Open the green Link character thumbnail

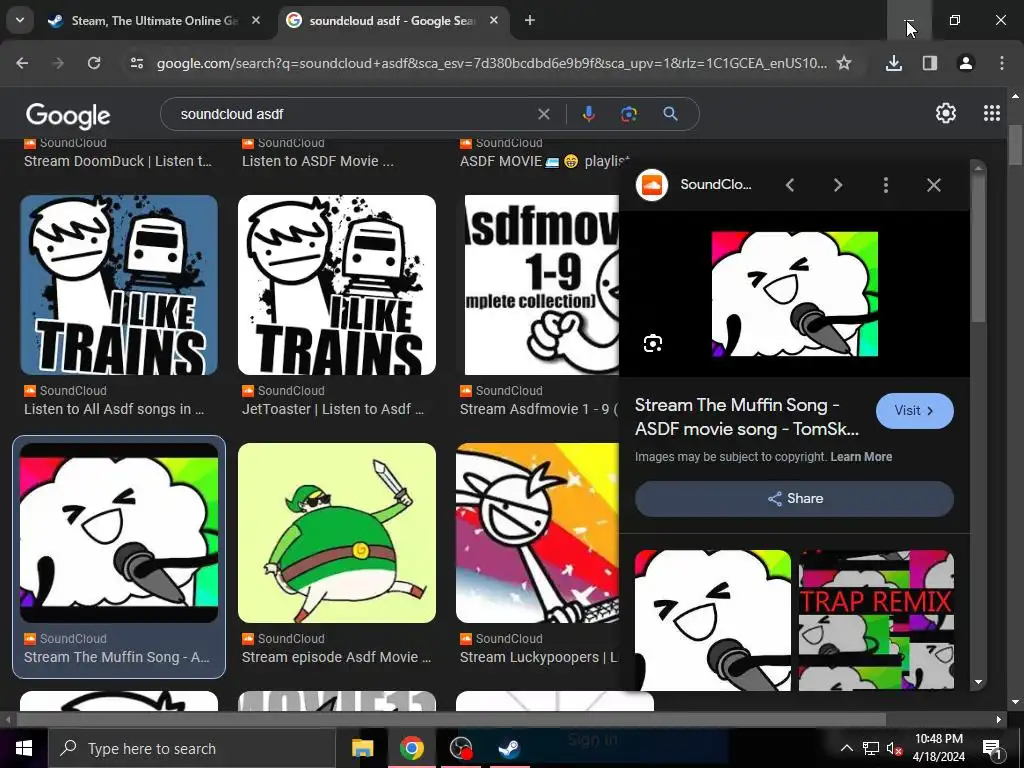click(x=337, y=533)
